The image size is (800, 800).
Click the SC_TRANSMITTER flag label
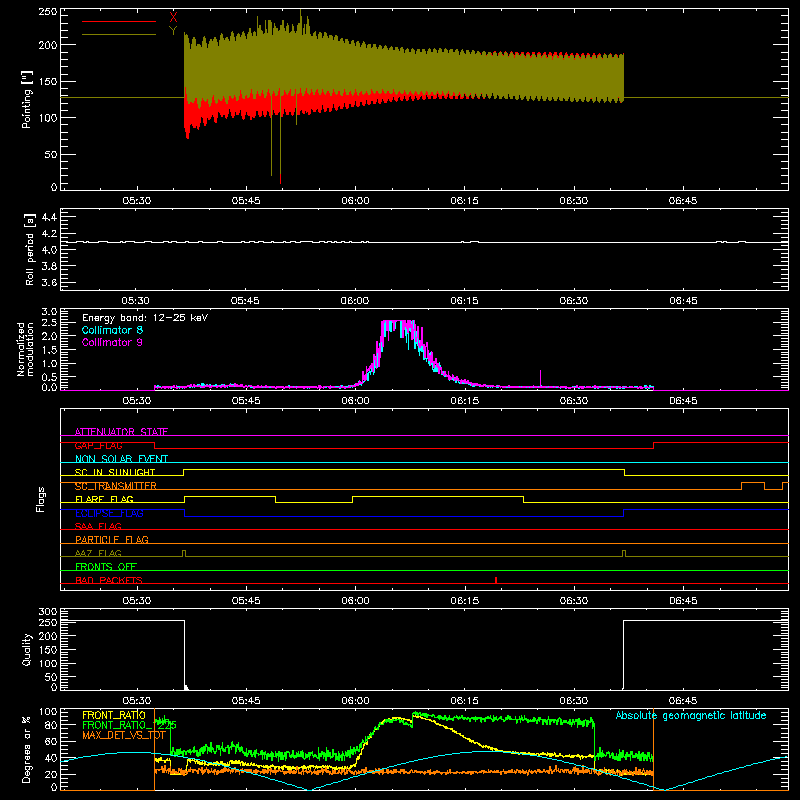pyautogui.click(x=115, y=486)
